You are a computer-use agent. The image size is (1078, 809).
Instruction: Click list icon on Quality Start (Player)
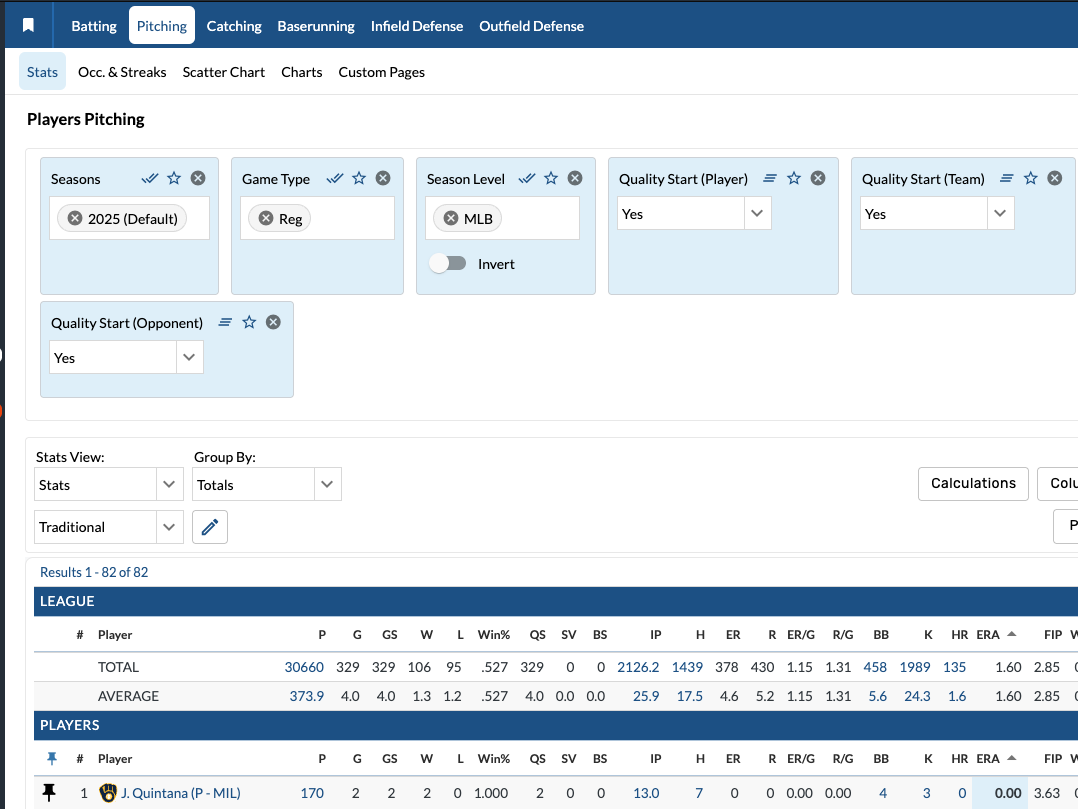click(770, 178)
